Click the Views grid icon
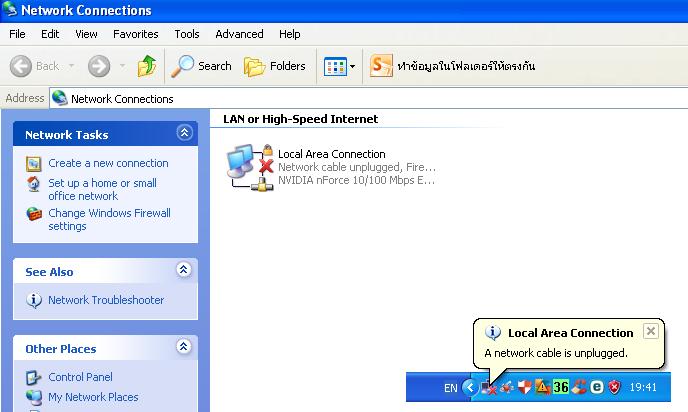Screen dimensions: 688x412 [335, 67]
